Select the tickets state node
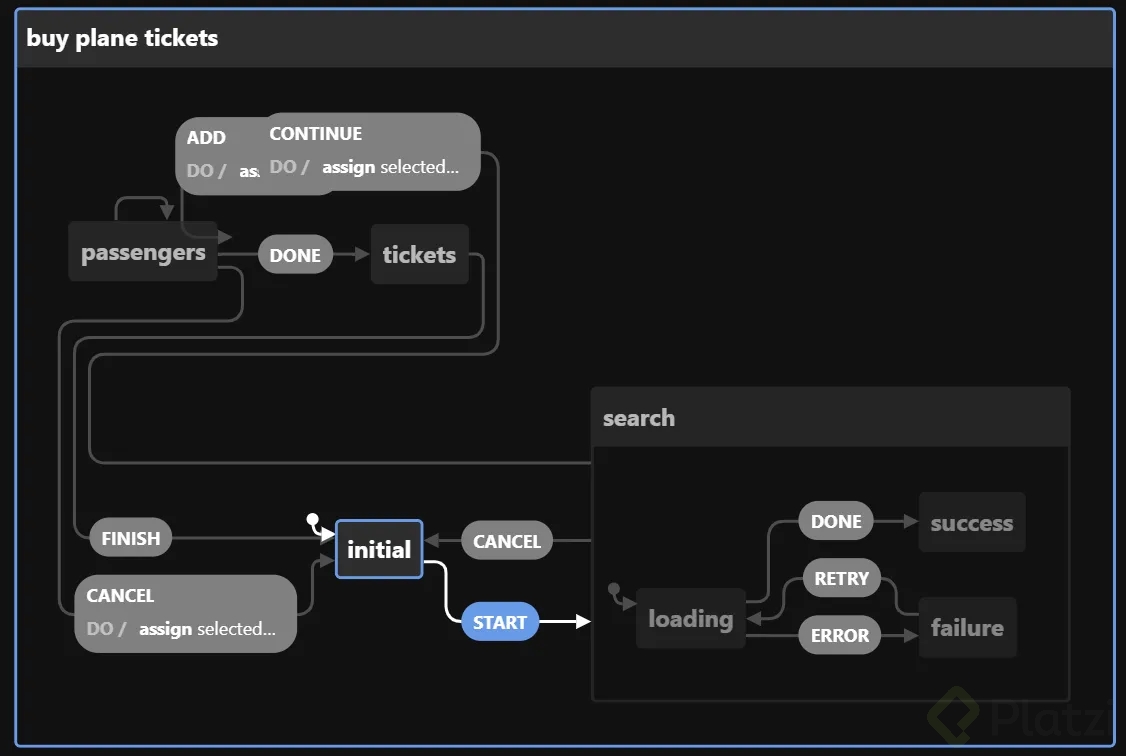This screenshot has height=756, width=1126. click(419, 255)
